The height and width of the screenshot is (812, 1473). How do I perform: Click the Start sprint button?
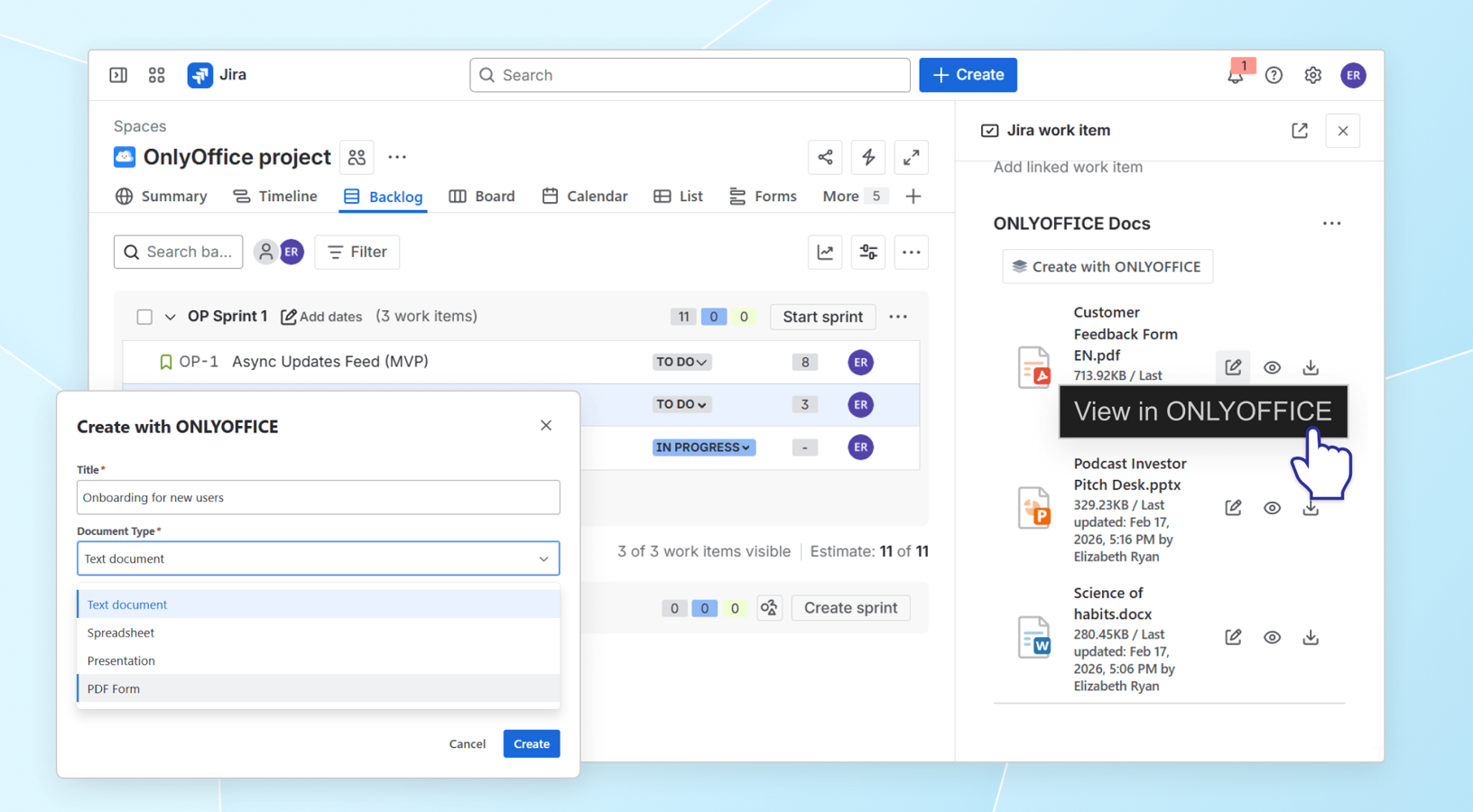pyautogui.click(x=822, y=317)
